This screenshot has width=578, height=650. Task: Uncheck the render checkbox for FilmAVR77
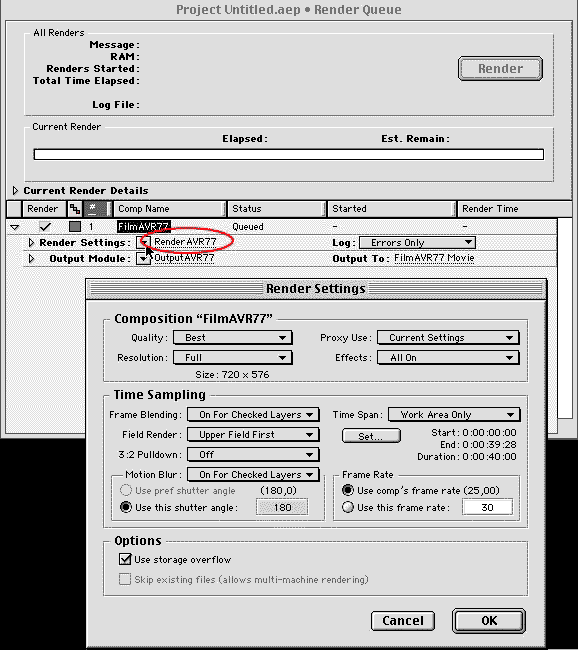click(x=45, y=227)
